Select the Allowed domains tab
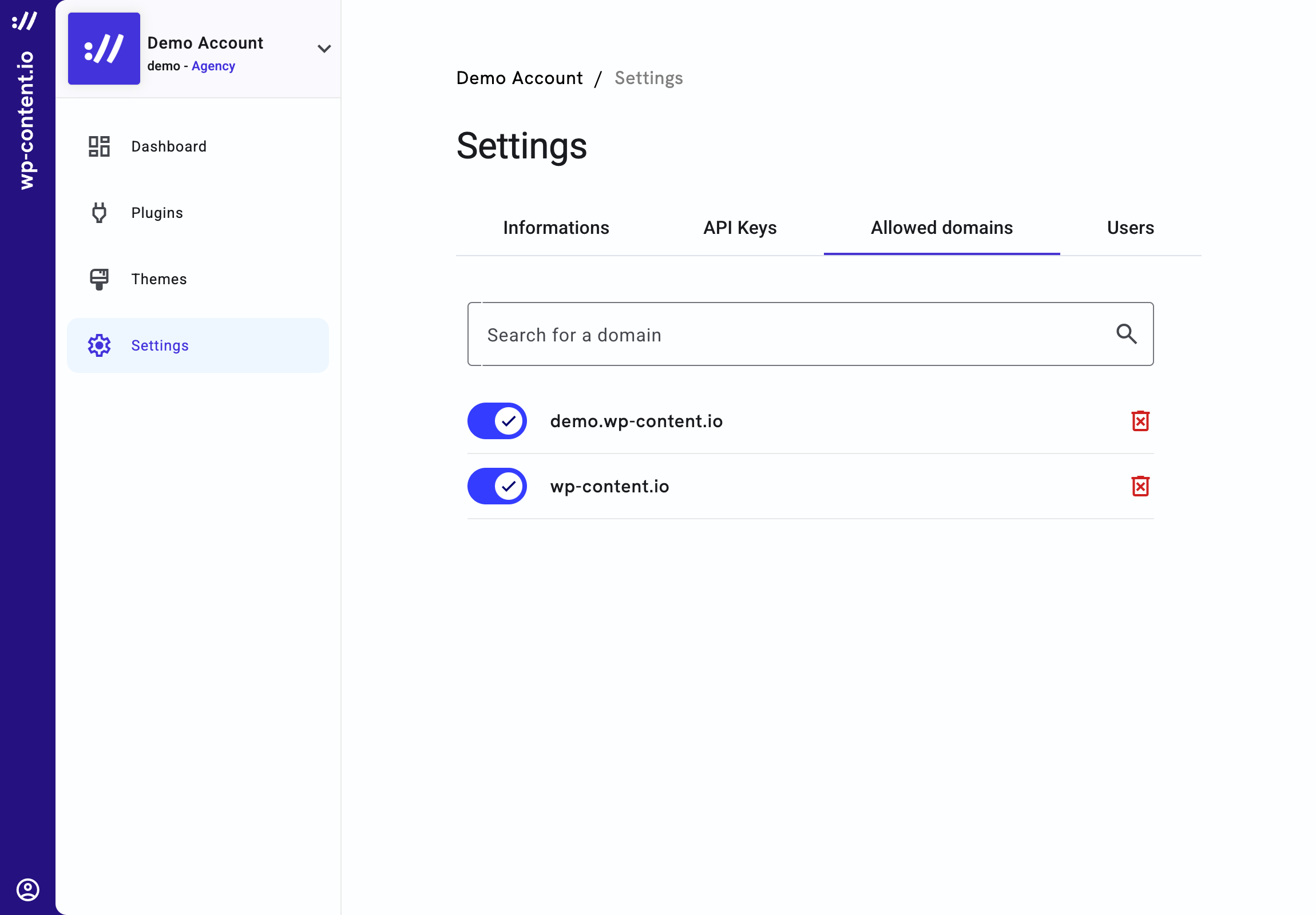The height and width of the screenshot is (915, 1316). 941,228
